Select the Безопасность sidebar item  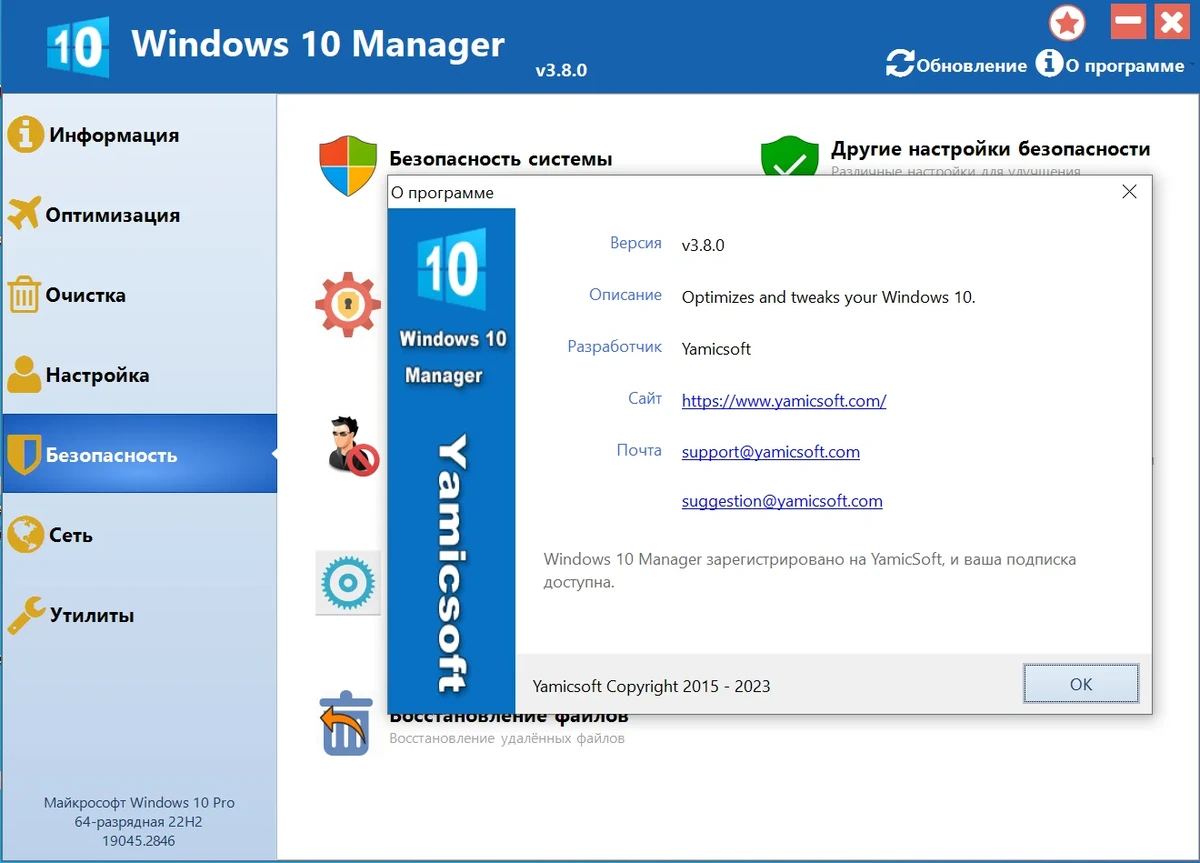pyautogui.click(x=139, y=454)
